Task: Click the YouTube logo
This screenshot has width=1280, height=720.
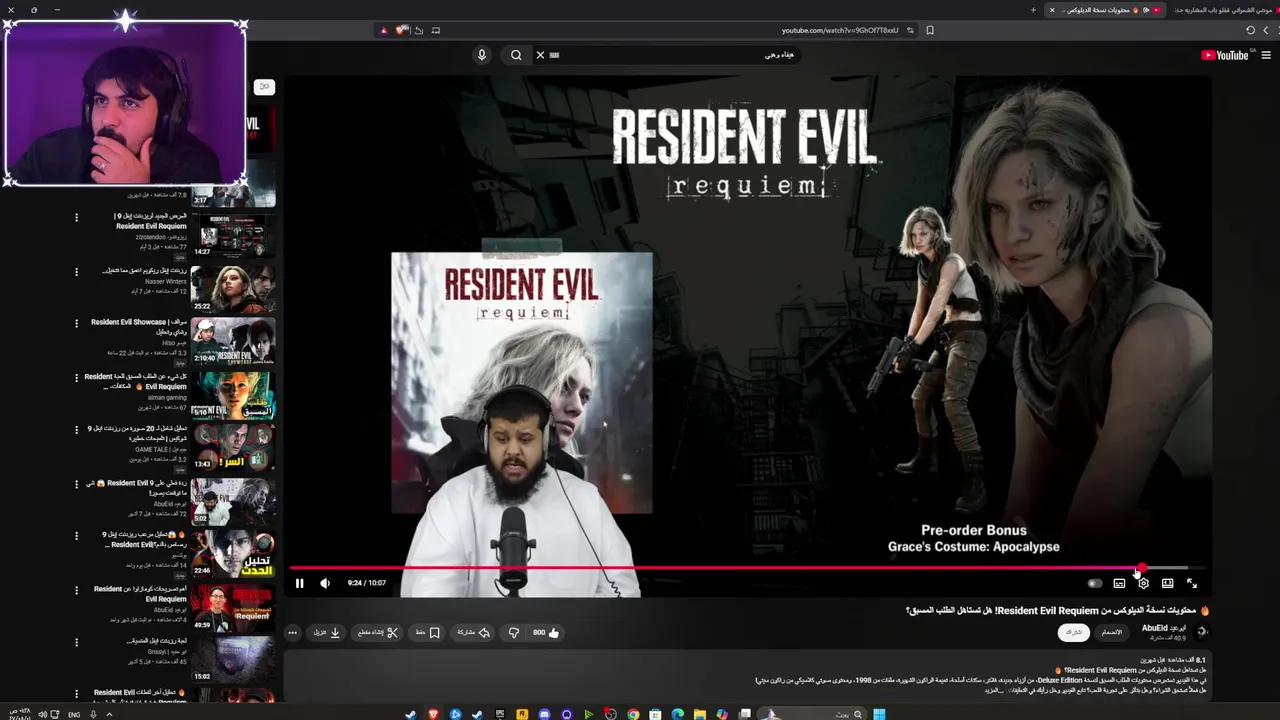Action: tap(1225, 55)
